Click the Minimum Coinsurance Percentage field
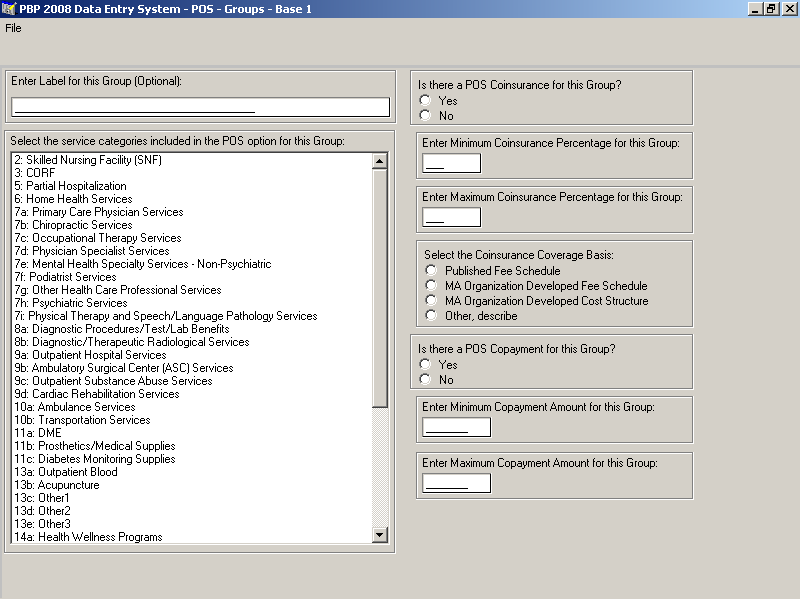The height and width of the screenshot is (600, 800). point(452,163)
